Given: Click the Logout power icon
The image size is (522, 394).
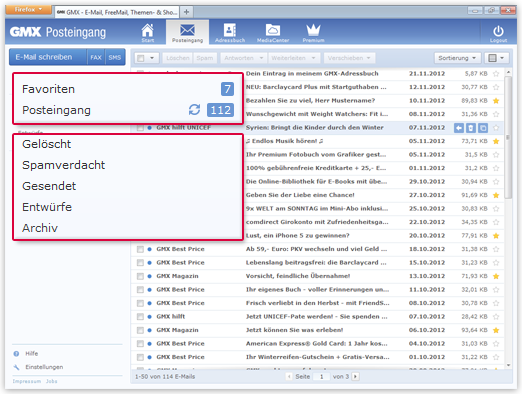Looking at the screenshot, I should click(498, 33).
